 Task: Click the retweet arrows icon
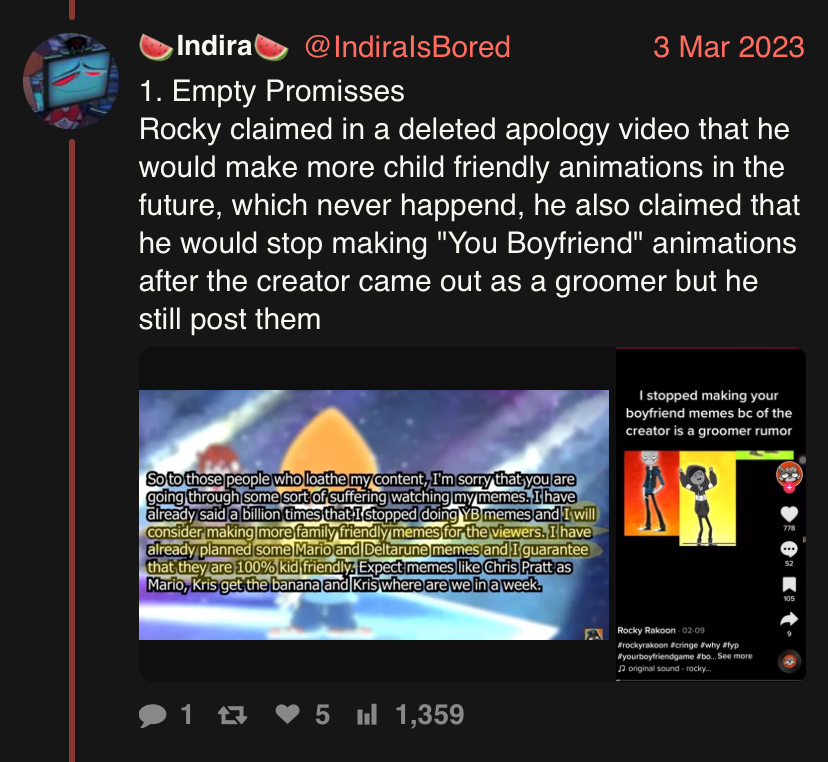[233, 715]
